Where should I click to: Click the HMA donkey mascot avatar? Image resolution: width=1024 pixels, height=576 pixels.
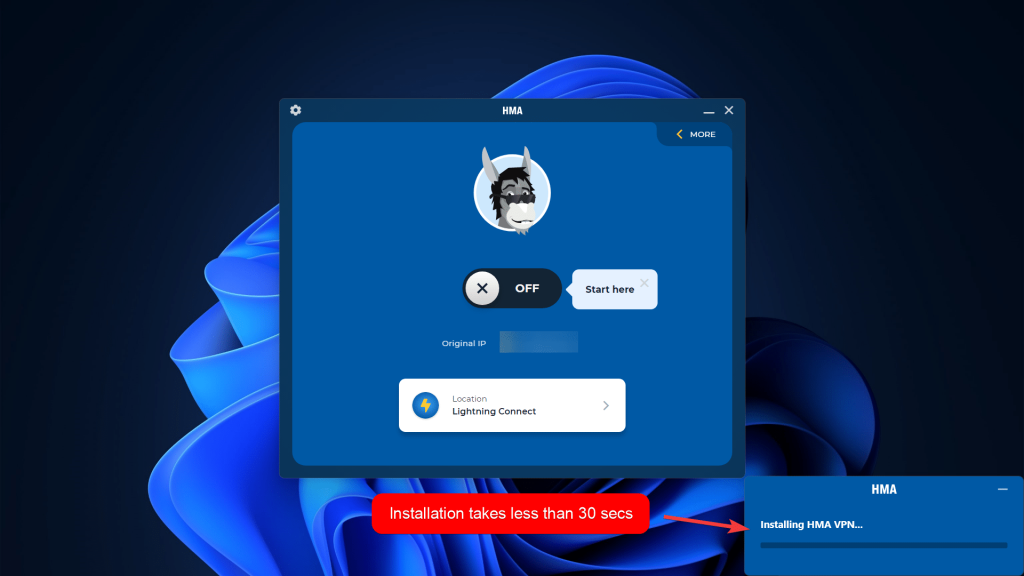click(x=512, y=191)
